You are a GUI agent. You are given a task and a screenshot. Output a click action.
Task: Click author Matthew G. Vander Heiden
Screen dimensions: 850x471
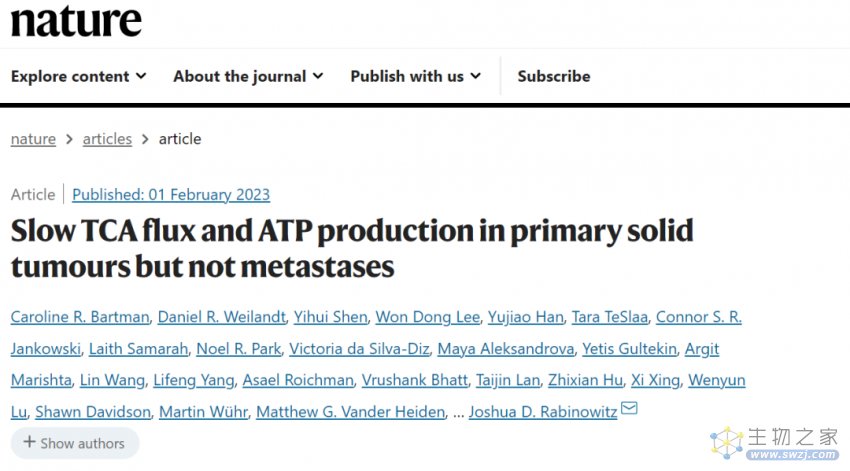point(351,412)
